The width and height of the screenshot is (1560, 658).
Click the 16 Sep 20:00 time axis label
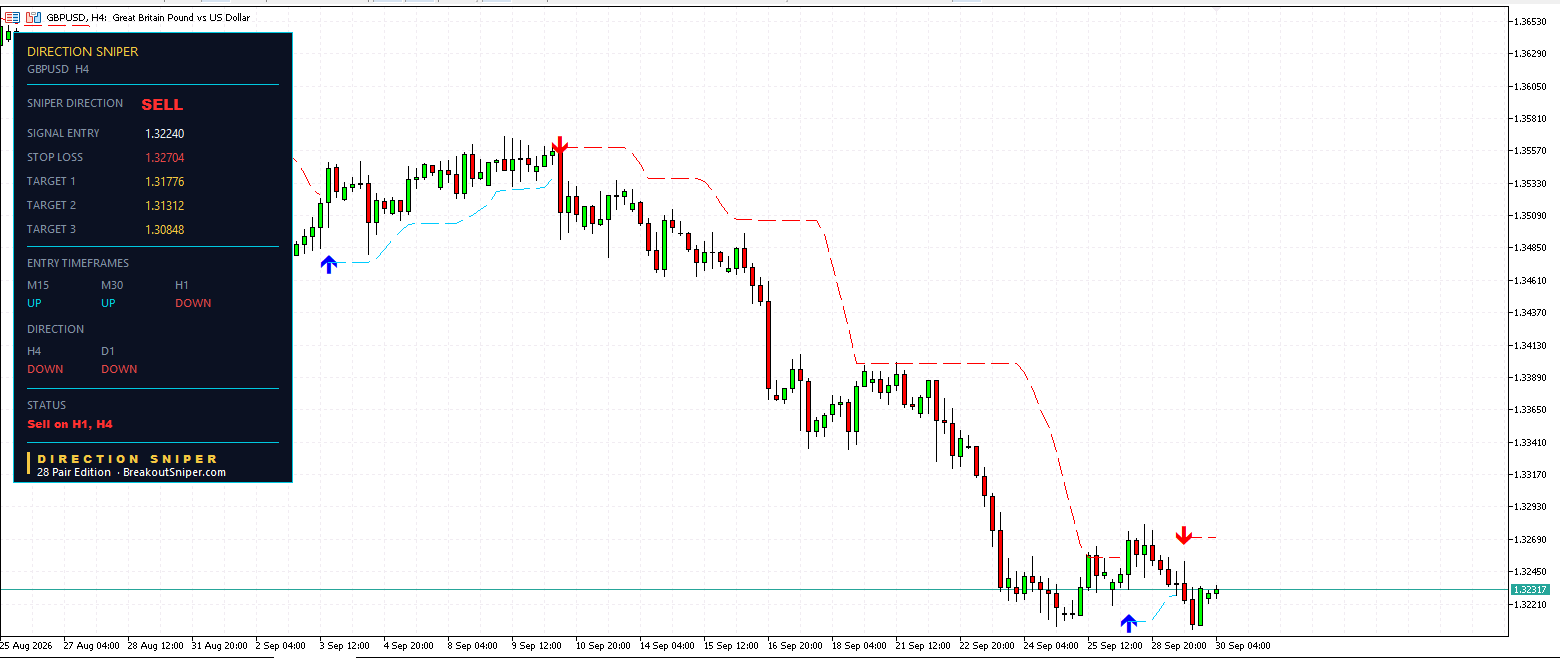796,646
